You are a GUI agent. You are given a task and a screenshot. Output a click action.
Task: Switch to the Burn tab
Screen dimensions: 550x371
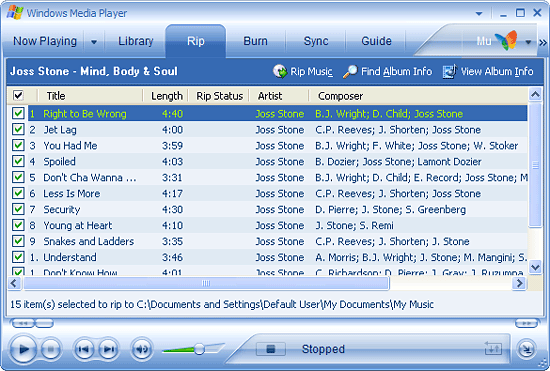255,41
